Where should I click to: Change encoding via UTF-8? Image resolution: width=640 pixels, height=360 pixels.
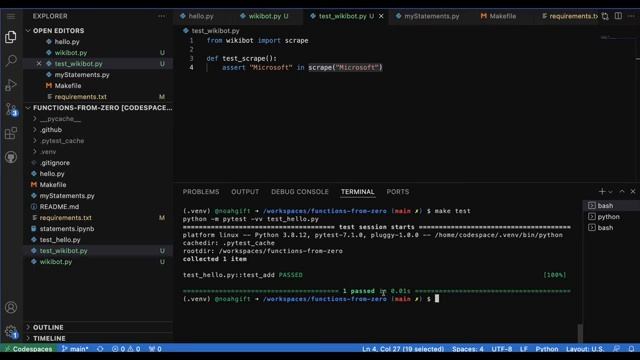coord(502,349)
